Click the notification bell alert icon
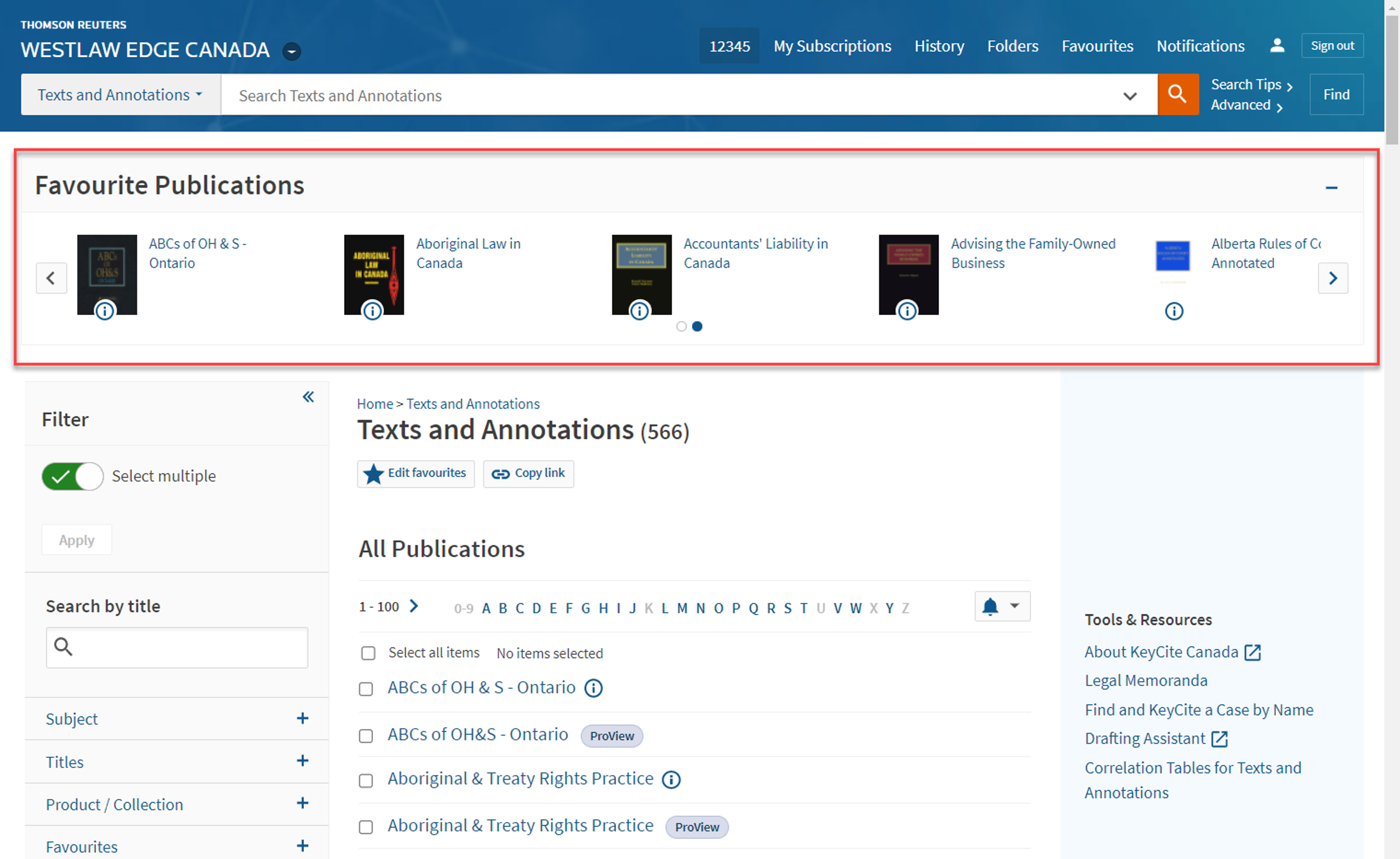Image resolution: width=1400 pixels, height=859 pixels. pyautogui.click(x=990, y=606)
